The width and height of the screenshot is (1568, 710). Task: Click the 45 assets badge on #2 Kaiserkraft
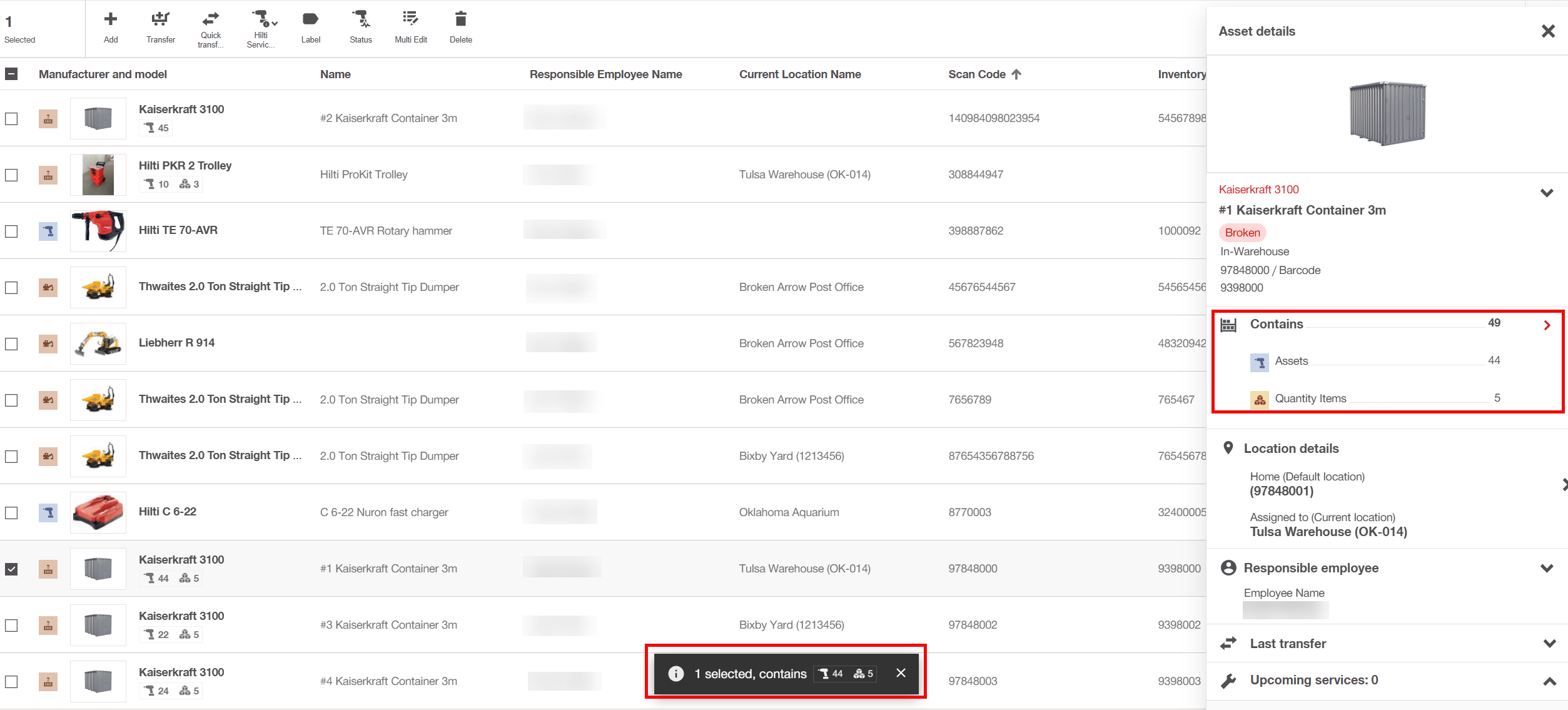156,128
